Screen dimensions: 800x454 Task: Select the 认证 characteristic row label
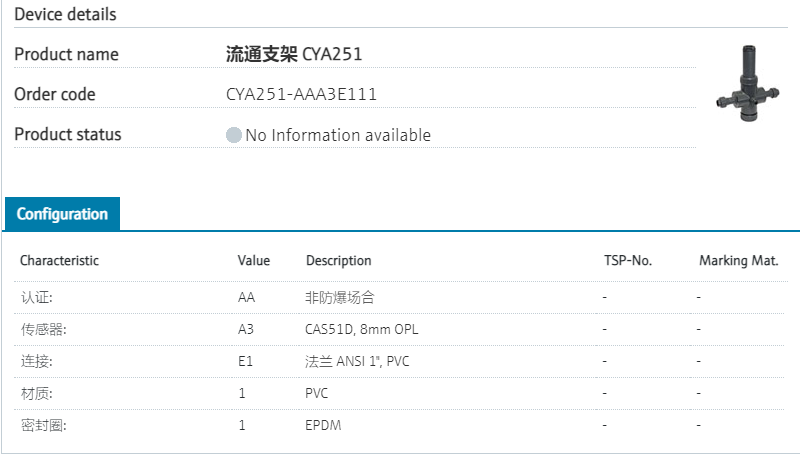tap(37, 297)
